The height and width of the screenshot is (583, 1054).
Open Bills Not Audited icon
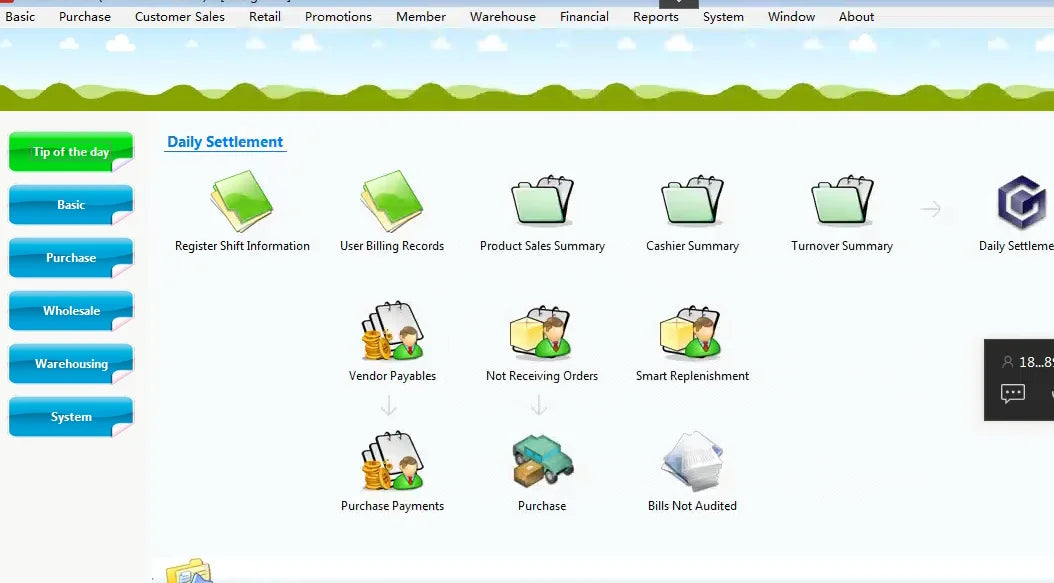(x=692, y=461)
